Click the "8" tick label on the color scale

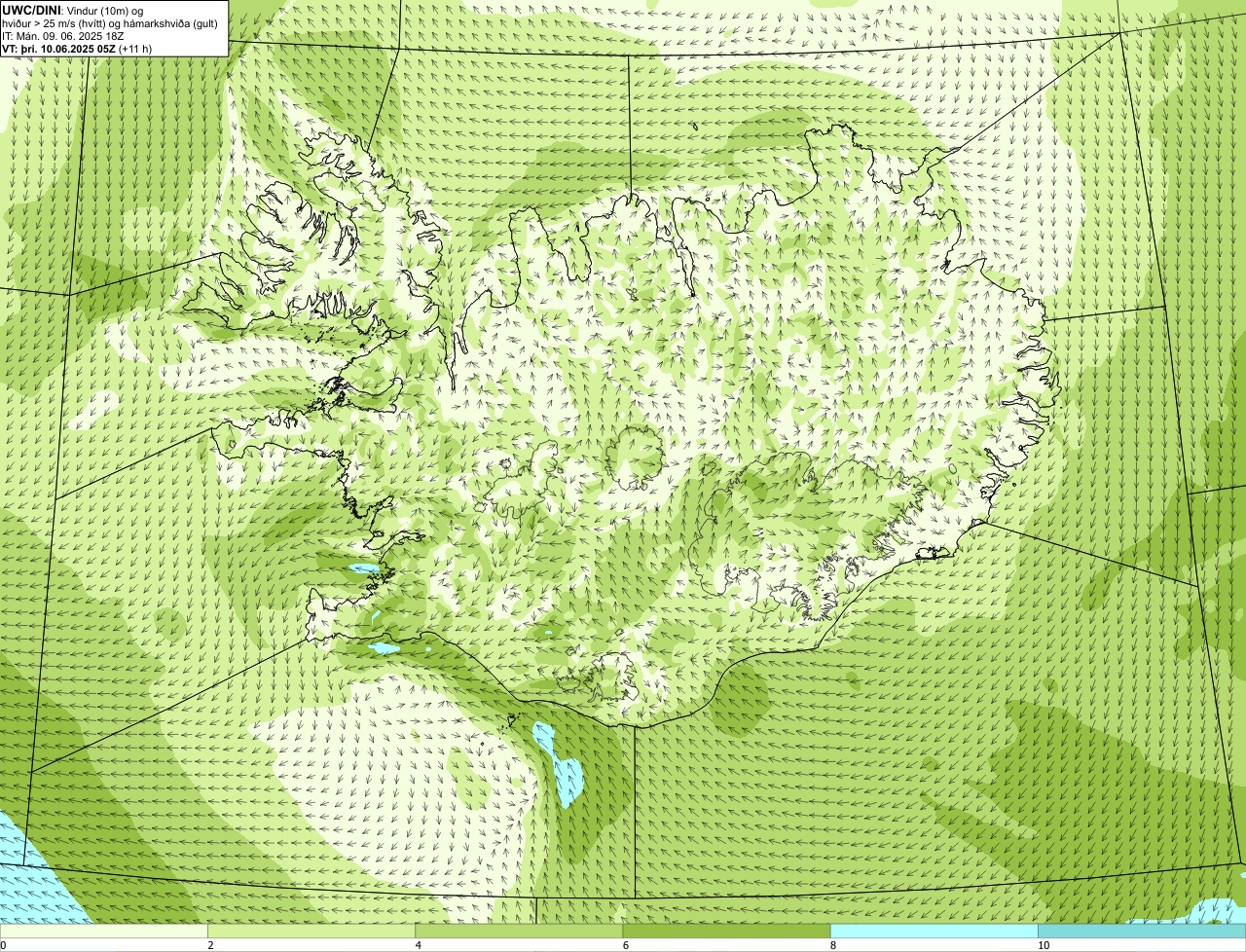833,945
